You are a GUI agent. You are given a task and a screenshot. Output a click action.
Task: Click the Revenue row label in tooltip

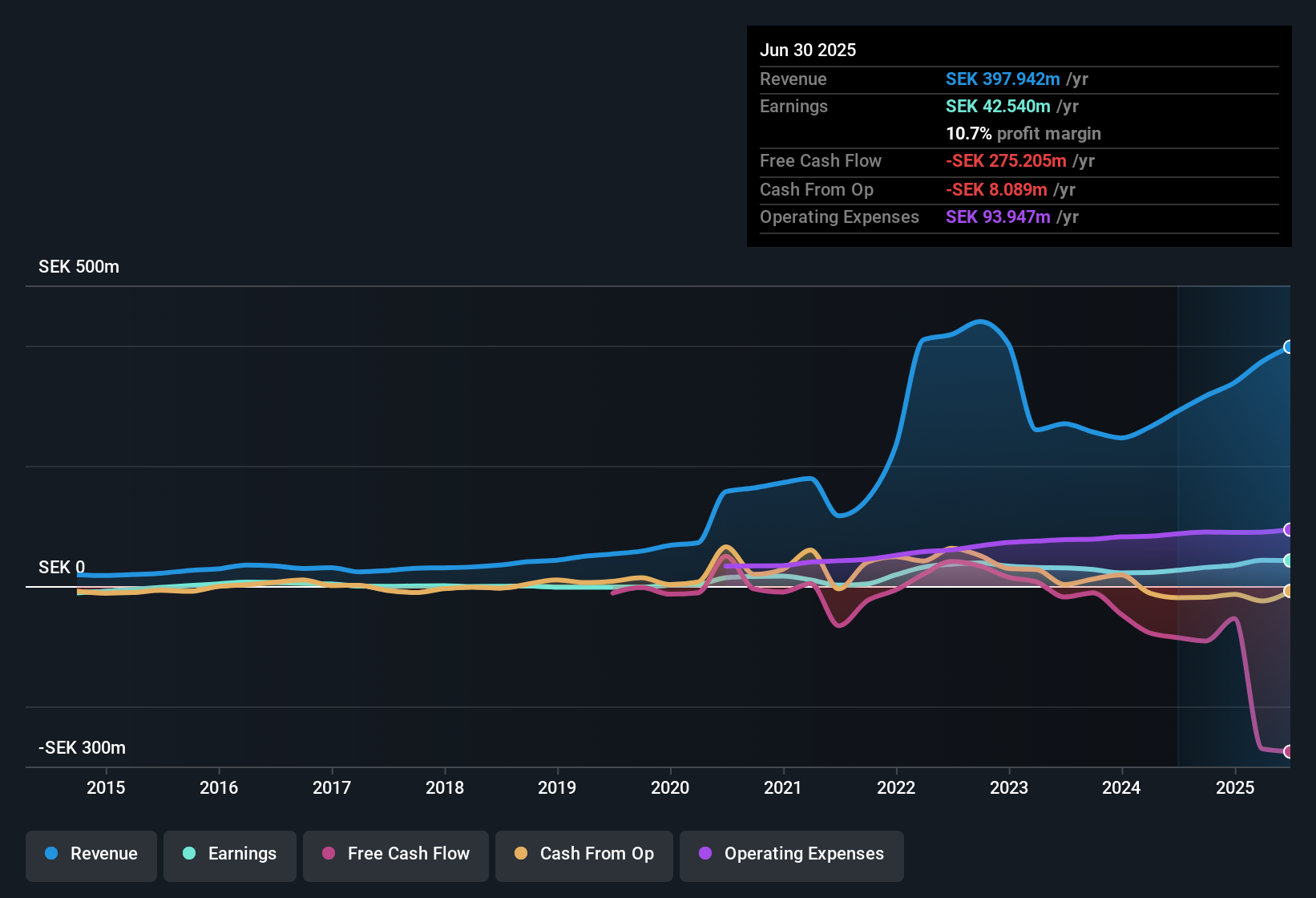793,79
